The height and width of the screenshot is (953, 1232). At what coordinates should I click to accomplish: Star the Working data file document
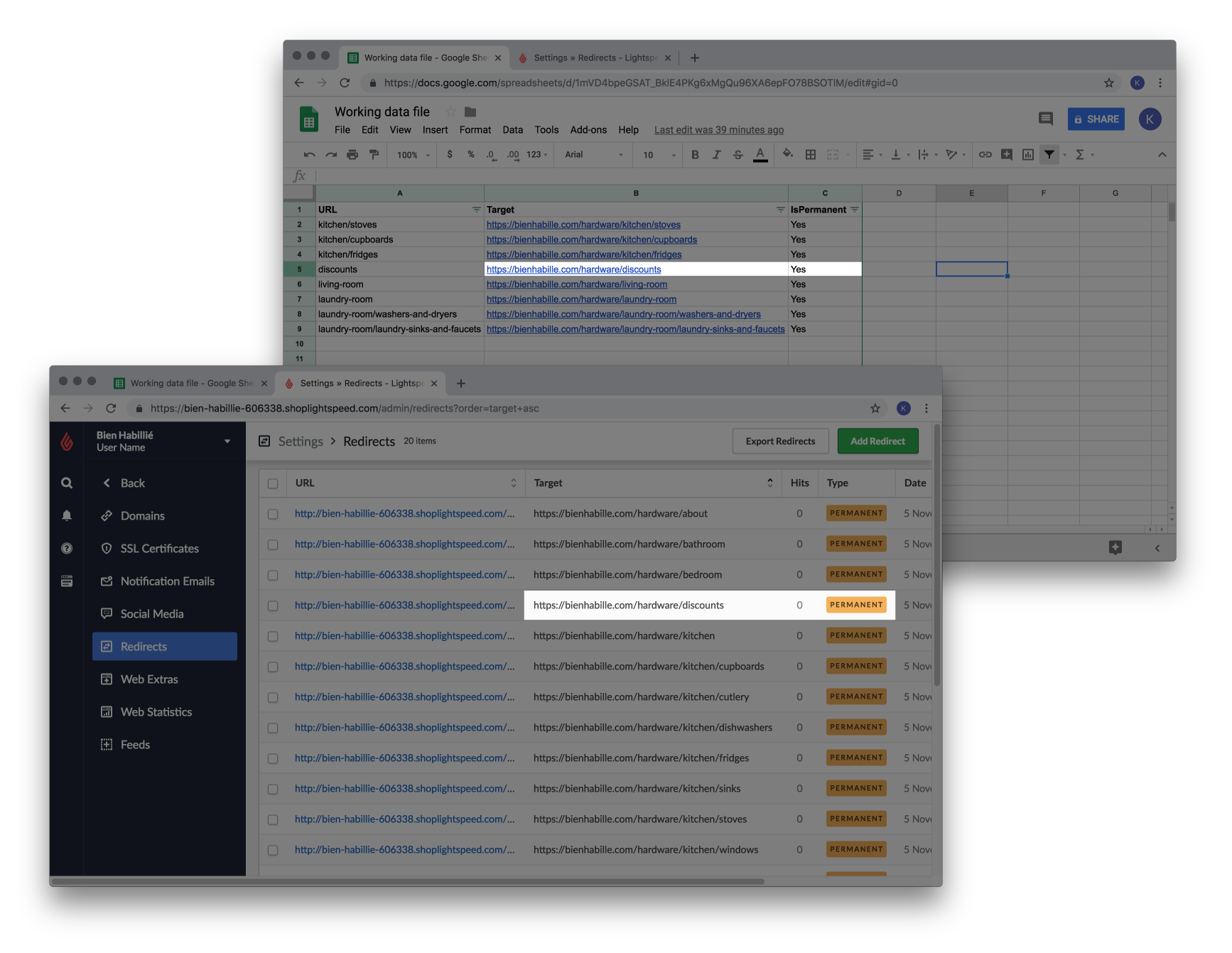(450, 112)
